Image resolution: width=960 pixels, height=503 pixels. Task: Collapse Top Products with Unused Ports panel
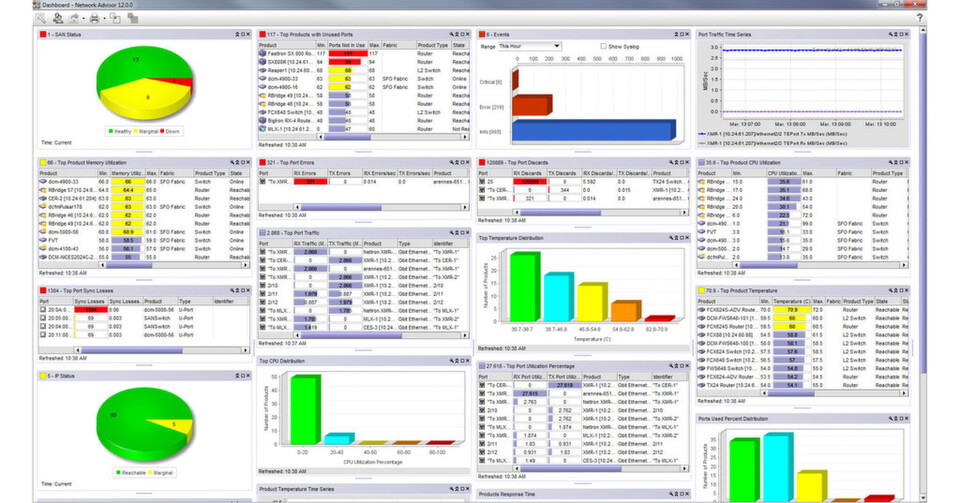click(x=457, y=34)
